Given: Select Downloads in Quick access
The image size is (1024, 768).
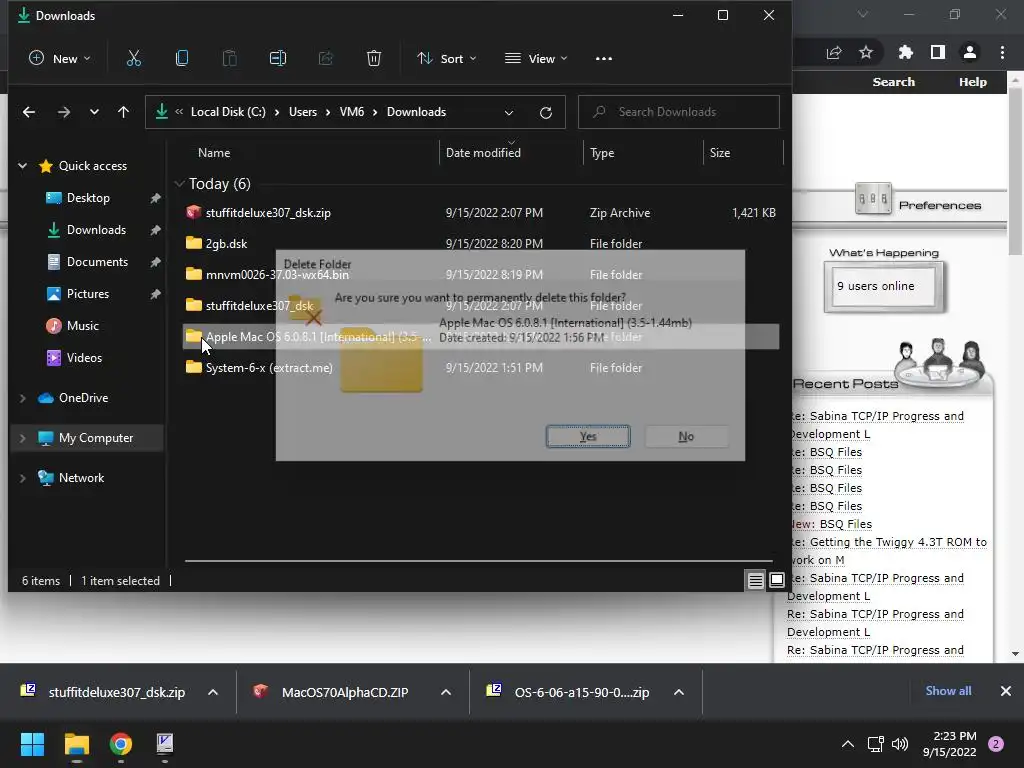Looking at the screenshot, I should pos(96,230).
